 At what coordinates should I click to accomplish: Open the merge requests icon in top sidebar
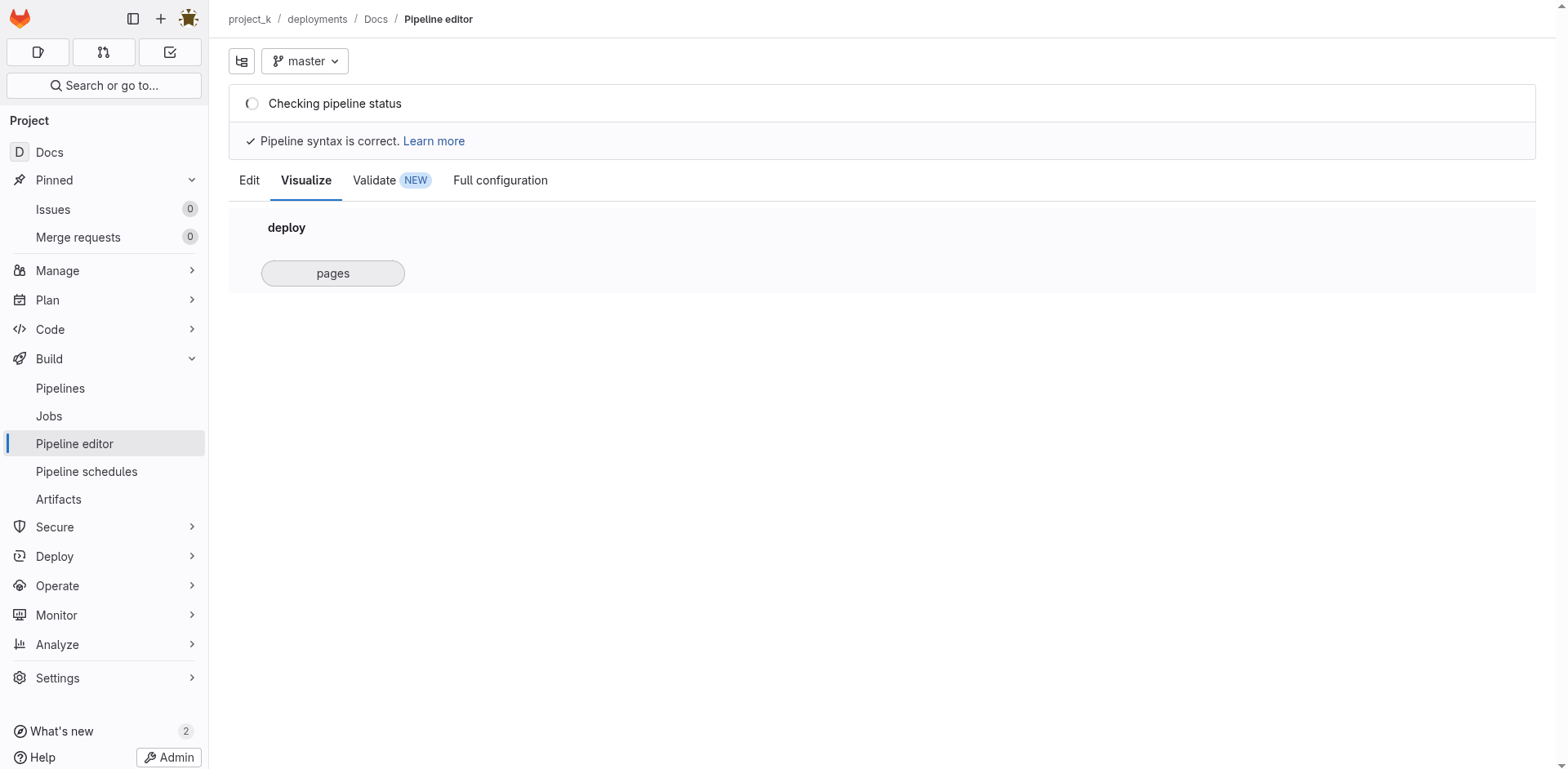[104, 52]
